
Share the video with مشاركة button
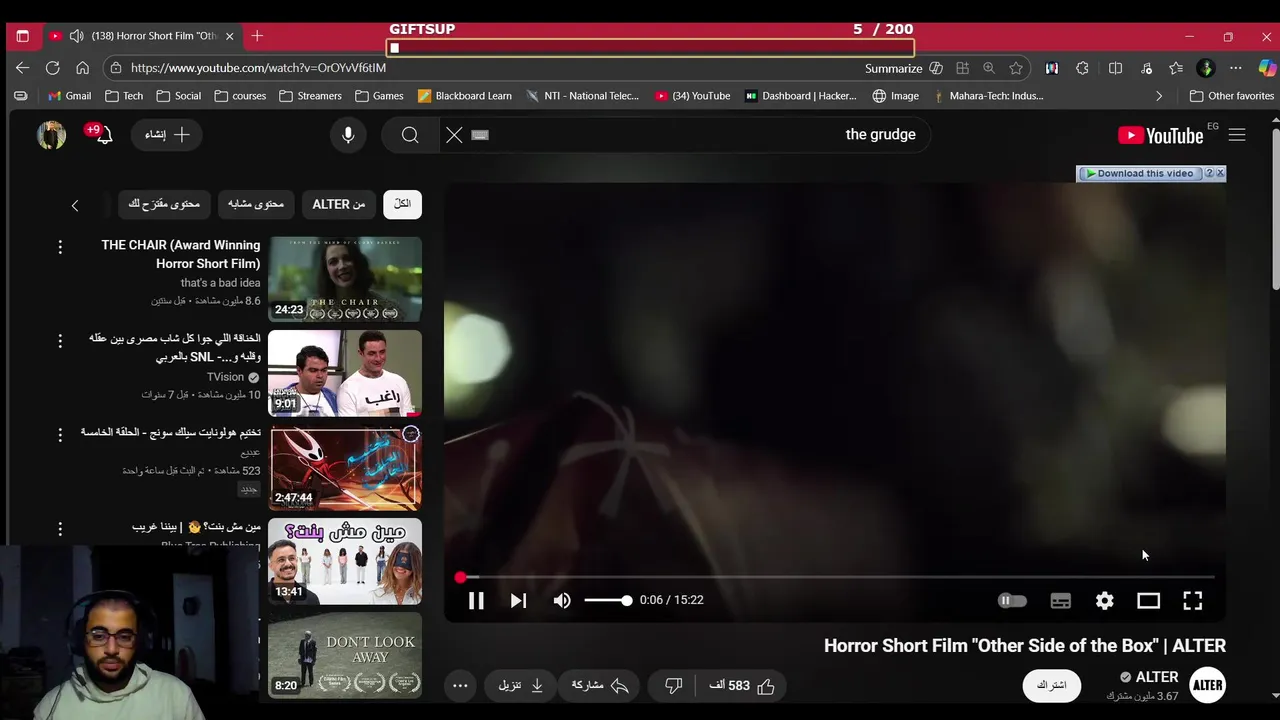click(600, 685)
